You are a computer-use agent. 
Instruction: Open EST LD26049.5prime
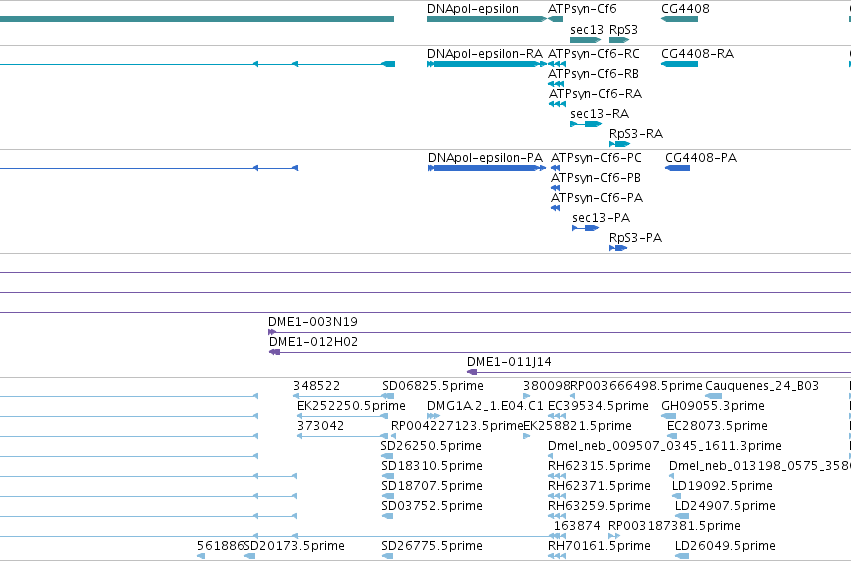[725, 546]
